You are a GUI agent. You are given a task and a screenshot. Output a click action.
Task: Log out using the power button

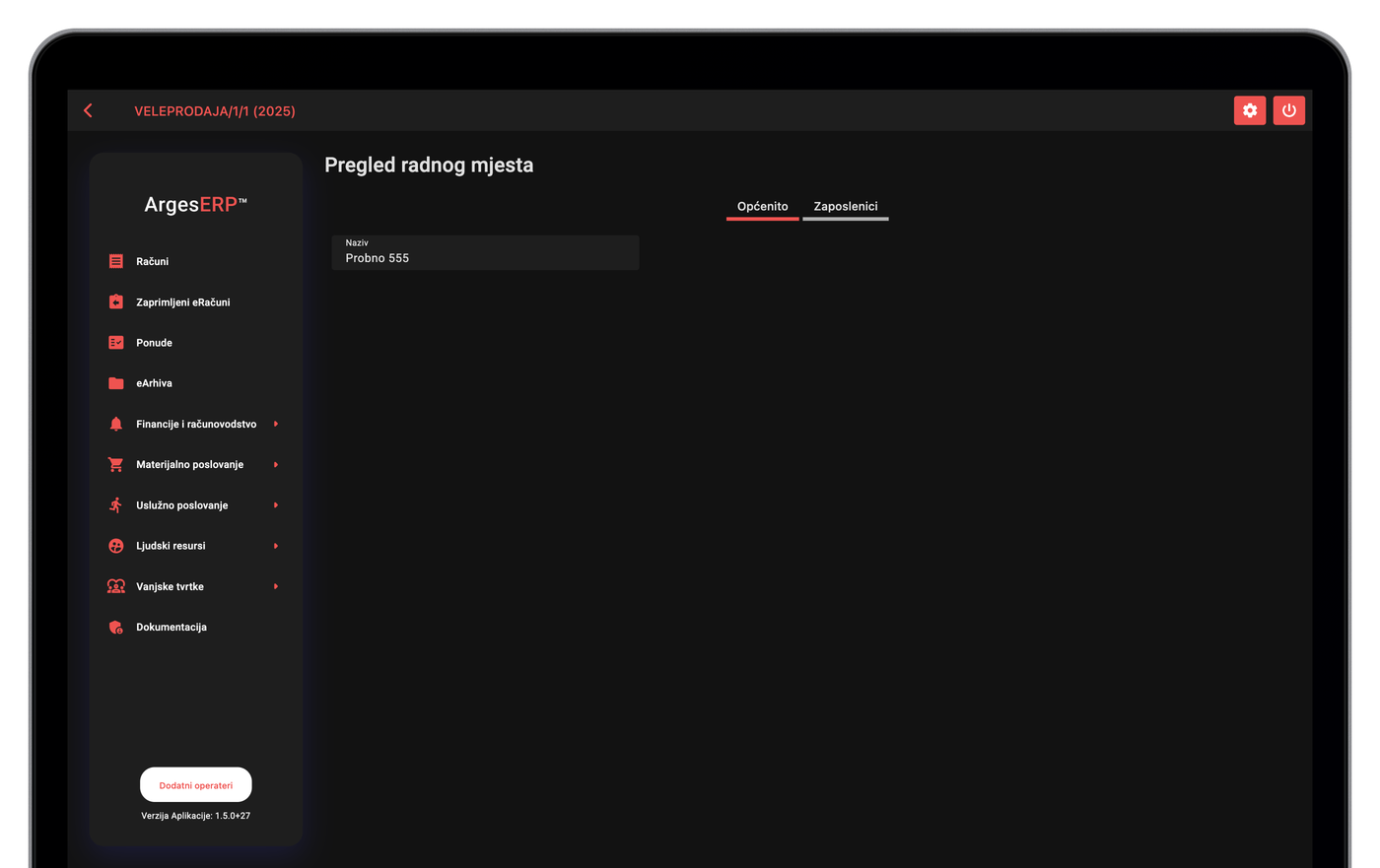(1289, 110)
